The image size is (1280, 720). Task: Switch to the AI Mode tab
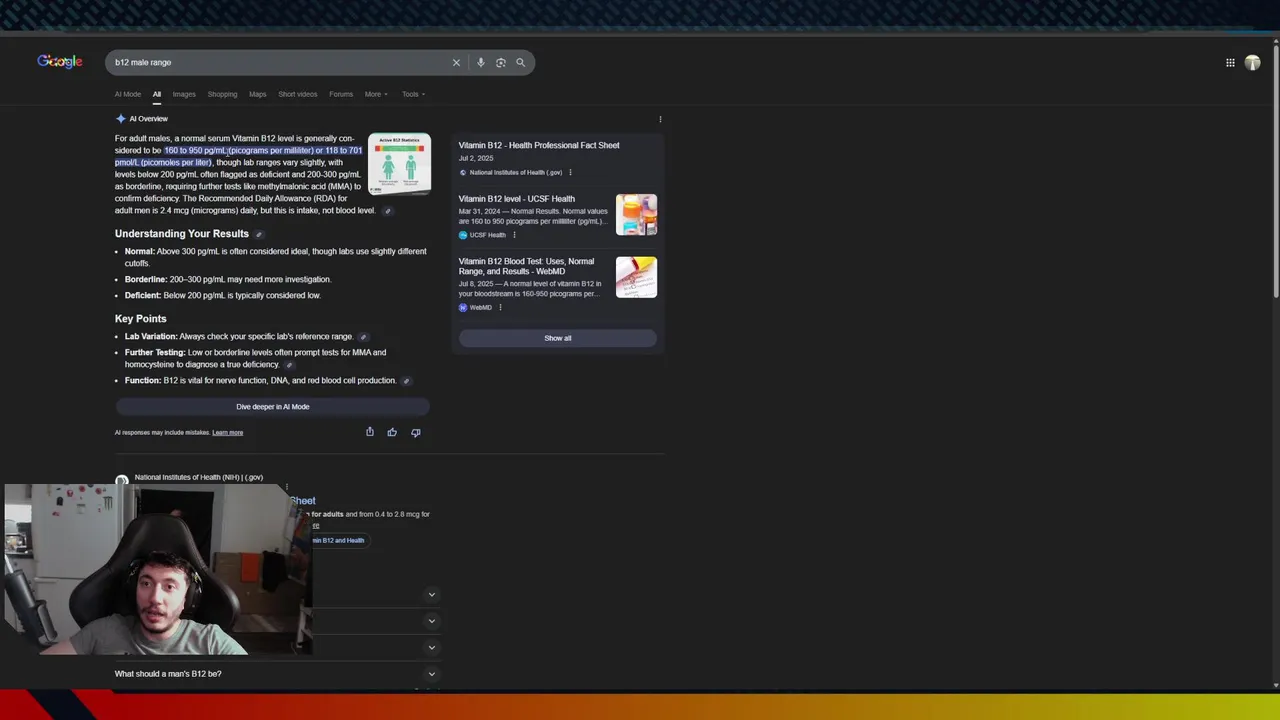coord(128,94)
